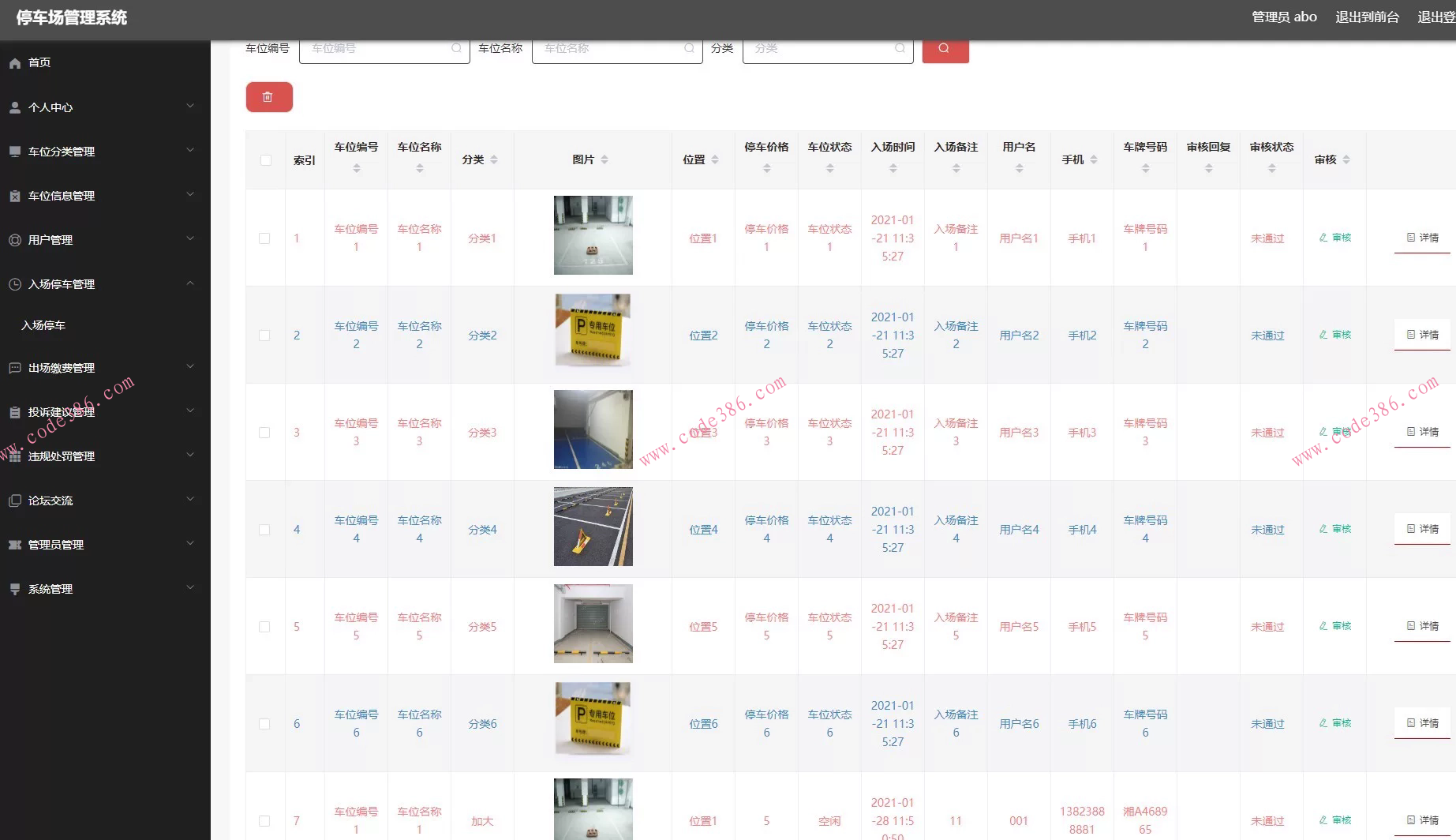Click sort arrows on 手机 column header
The width and height of the screenshot is (1456, 840).
[1094, 159]
